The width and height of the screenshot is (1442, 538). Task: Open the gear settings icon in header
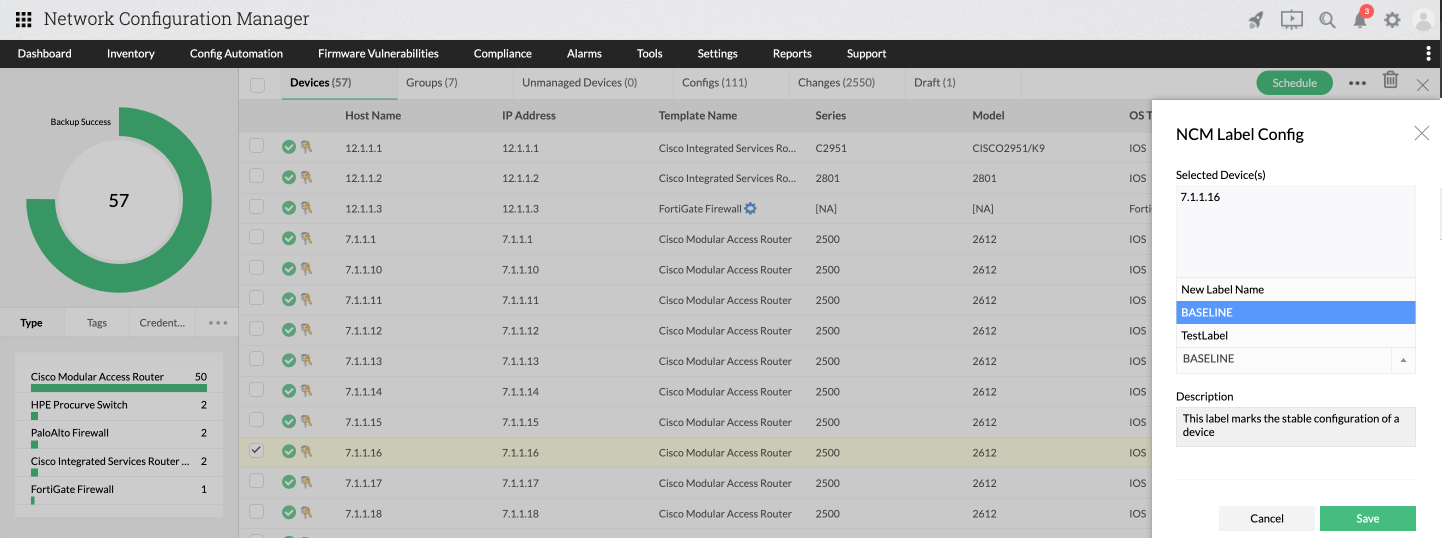(x=1392, y=19)
